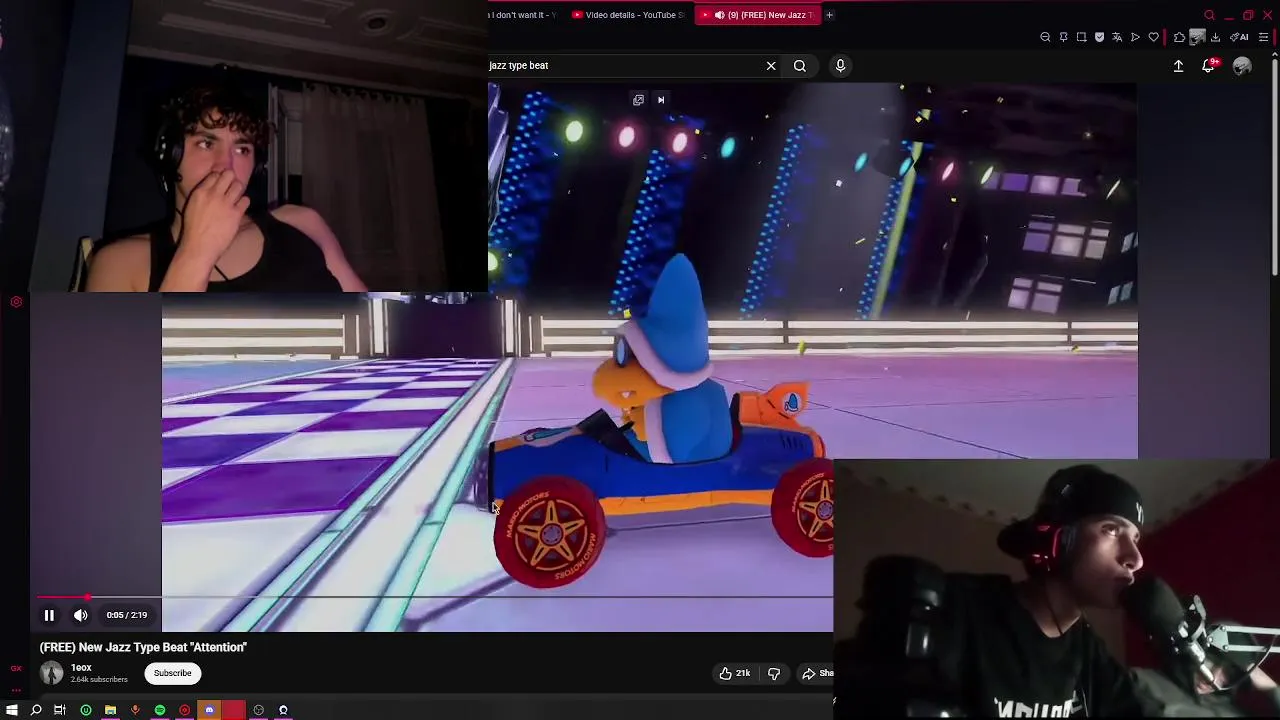Open the 1oox channel avatar
1280x720 pixels.
click(x=52, y=673)
